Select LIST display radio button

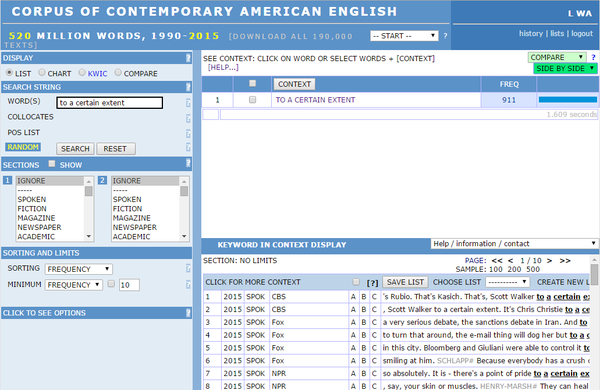click(x=9, y=72)
